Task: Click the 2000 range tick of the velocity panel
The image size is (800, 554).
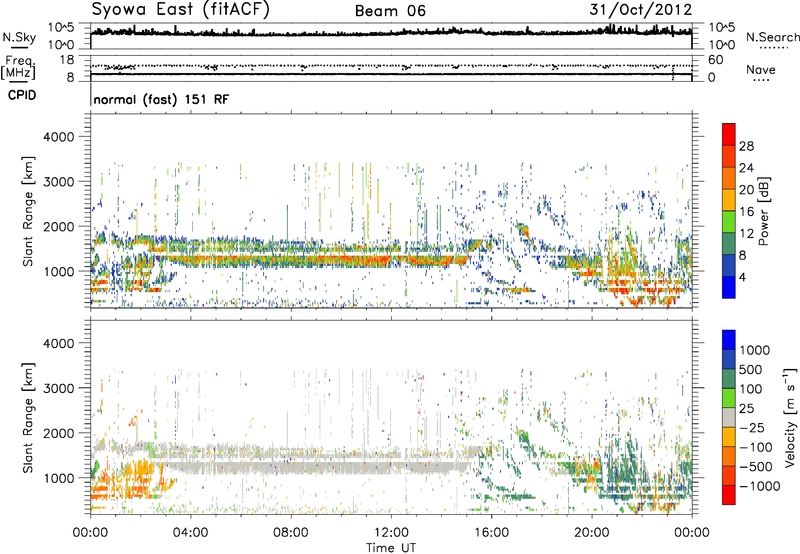Action: [x=59, y=433]
